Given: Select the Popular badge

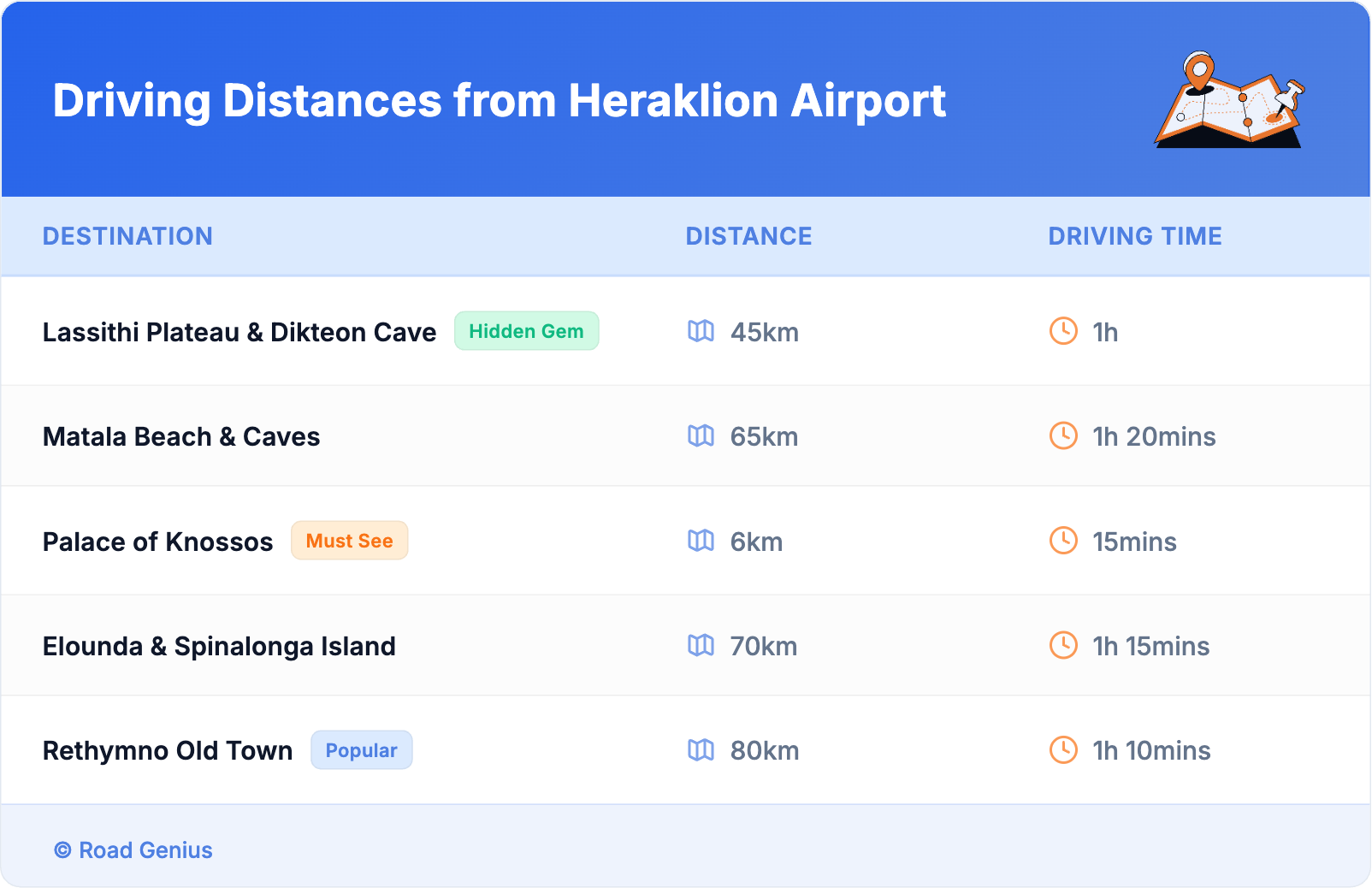Looking at the screenshot, I should (x=361, y=750).
